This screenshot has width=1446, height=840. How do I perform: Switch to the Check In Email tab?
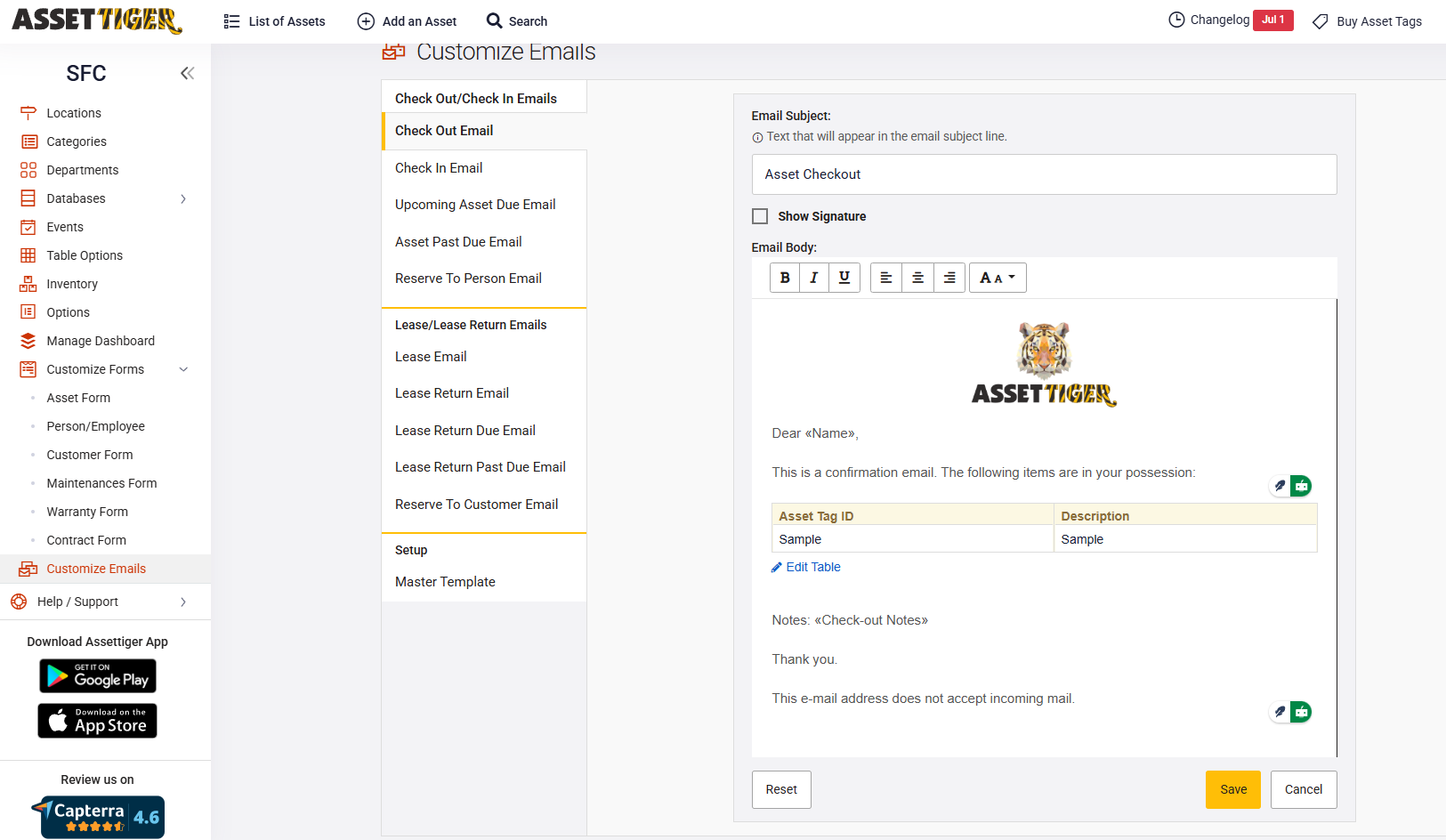[x=438, y=167]
